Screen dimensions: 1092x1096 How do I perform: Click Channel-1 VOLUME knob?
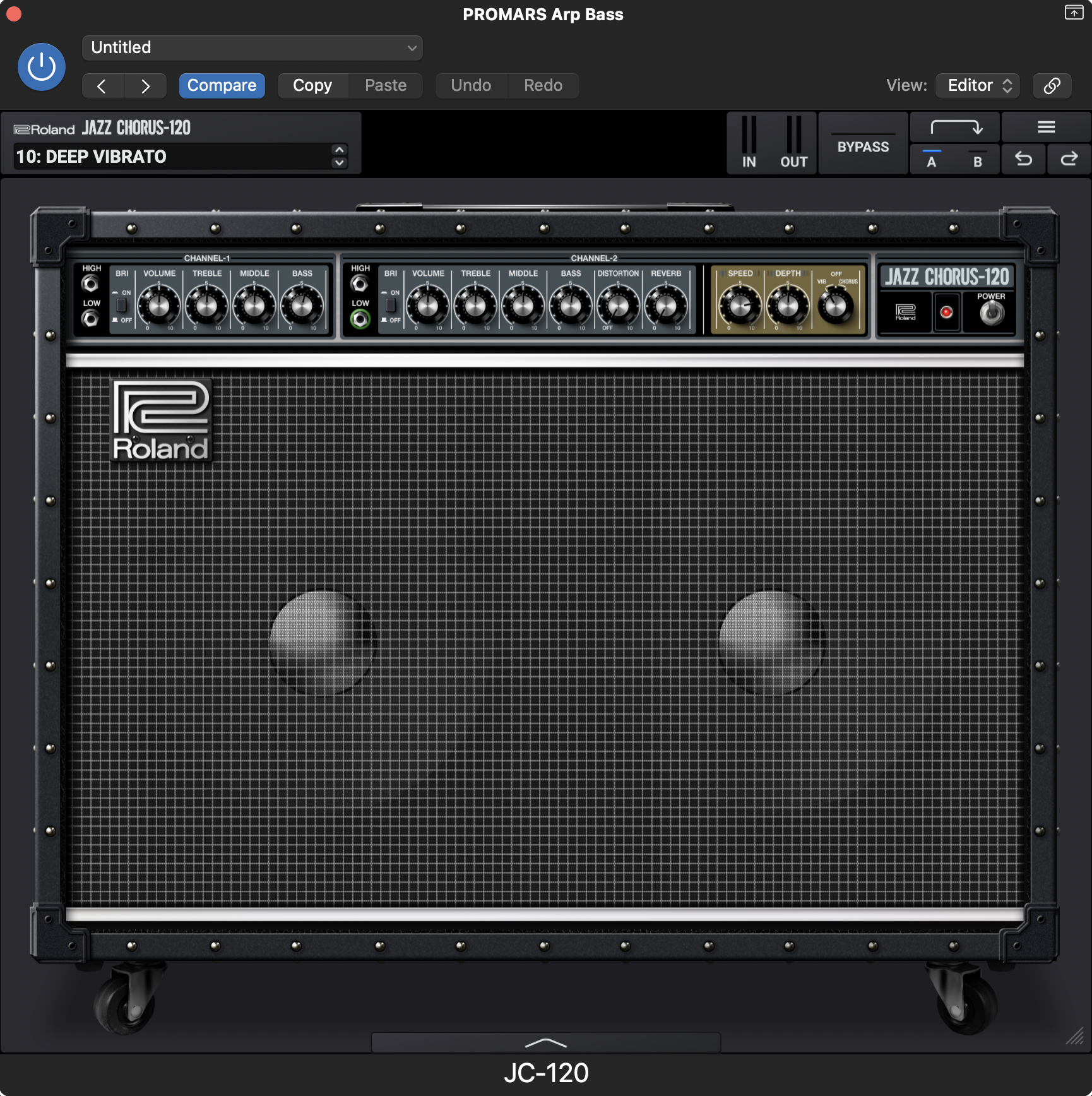coord(159,306)
